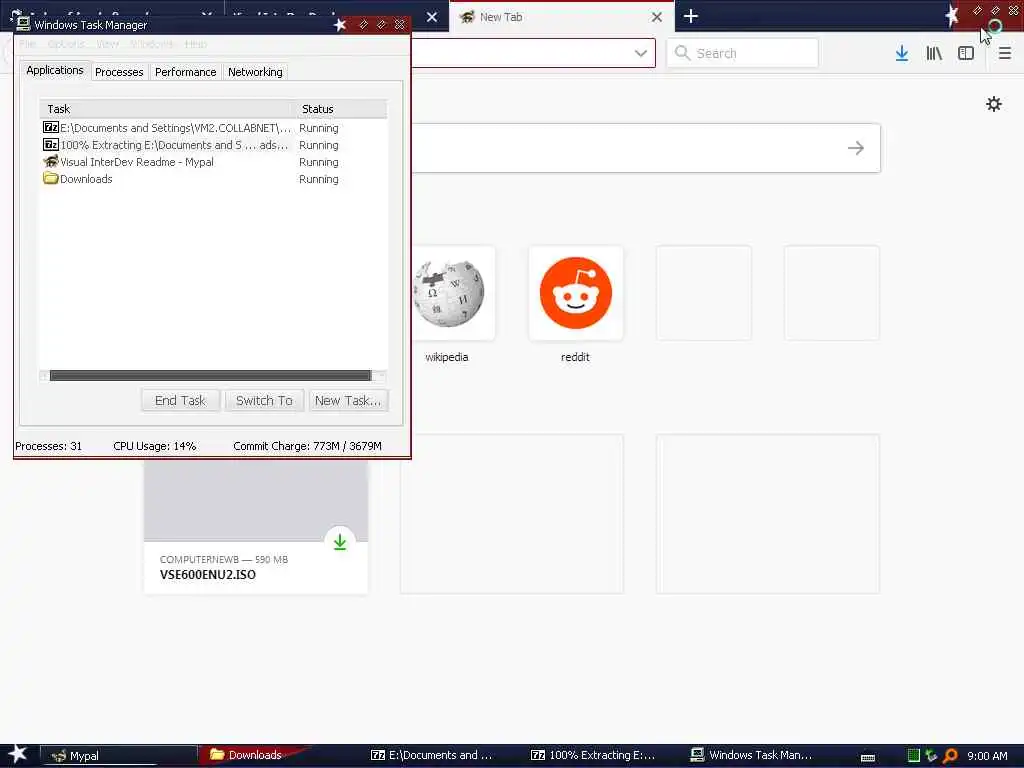Sort by the Status column header
Viewport: 1024px width, 768px height.
click(x=340, y=109)
